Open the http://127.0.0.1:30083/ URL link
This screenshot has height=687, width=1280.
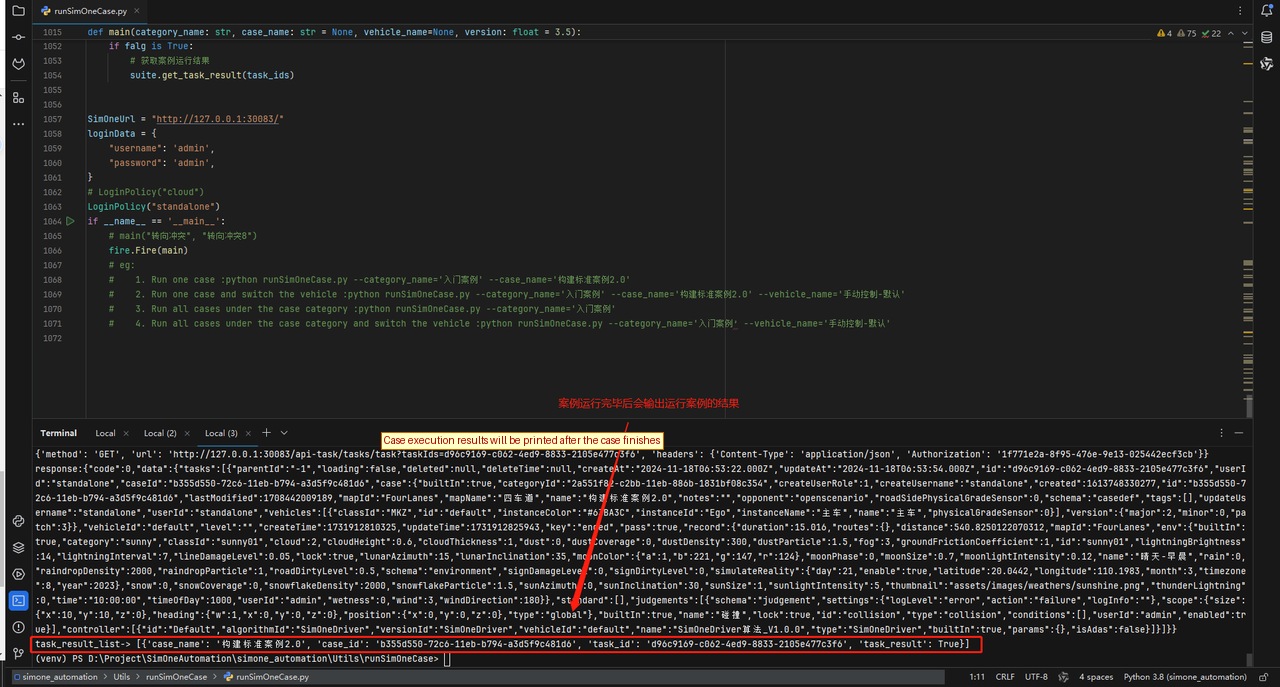220,118
